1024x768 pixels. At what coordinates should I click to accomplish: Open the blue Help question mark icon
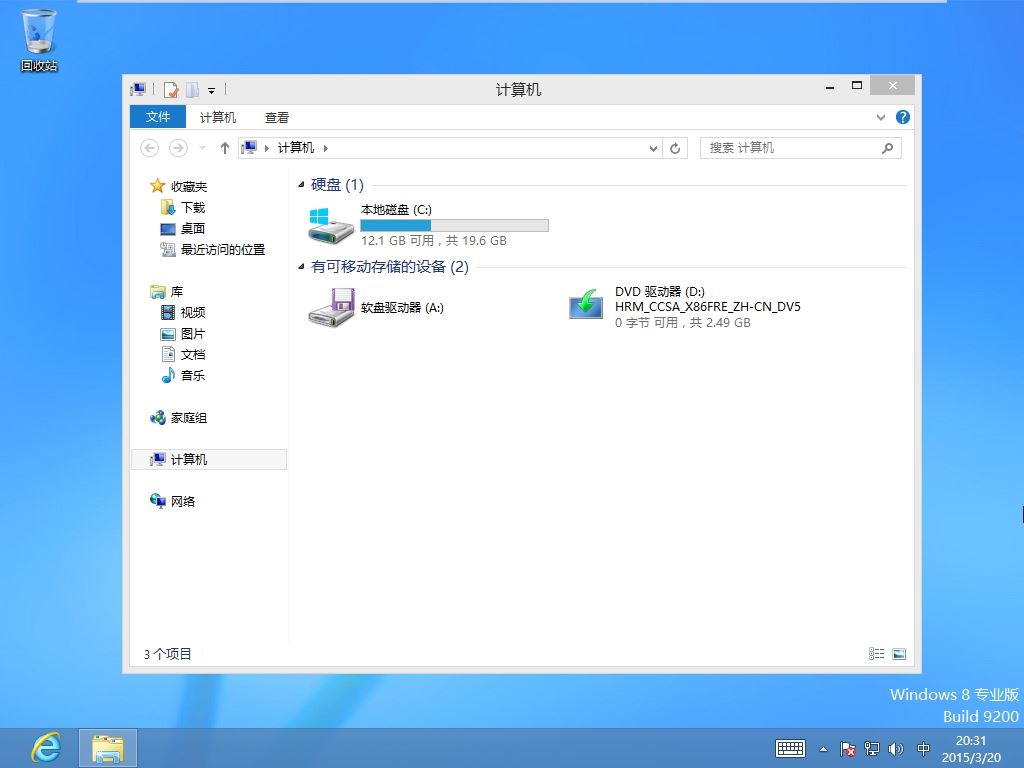(903, 117)
